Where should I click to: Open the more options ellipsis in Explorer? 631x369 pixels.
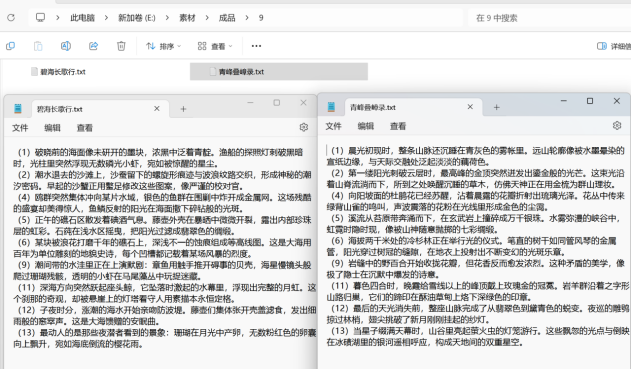[x=256, y=46]
